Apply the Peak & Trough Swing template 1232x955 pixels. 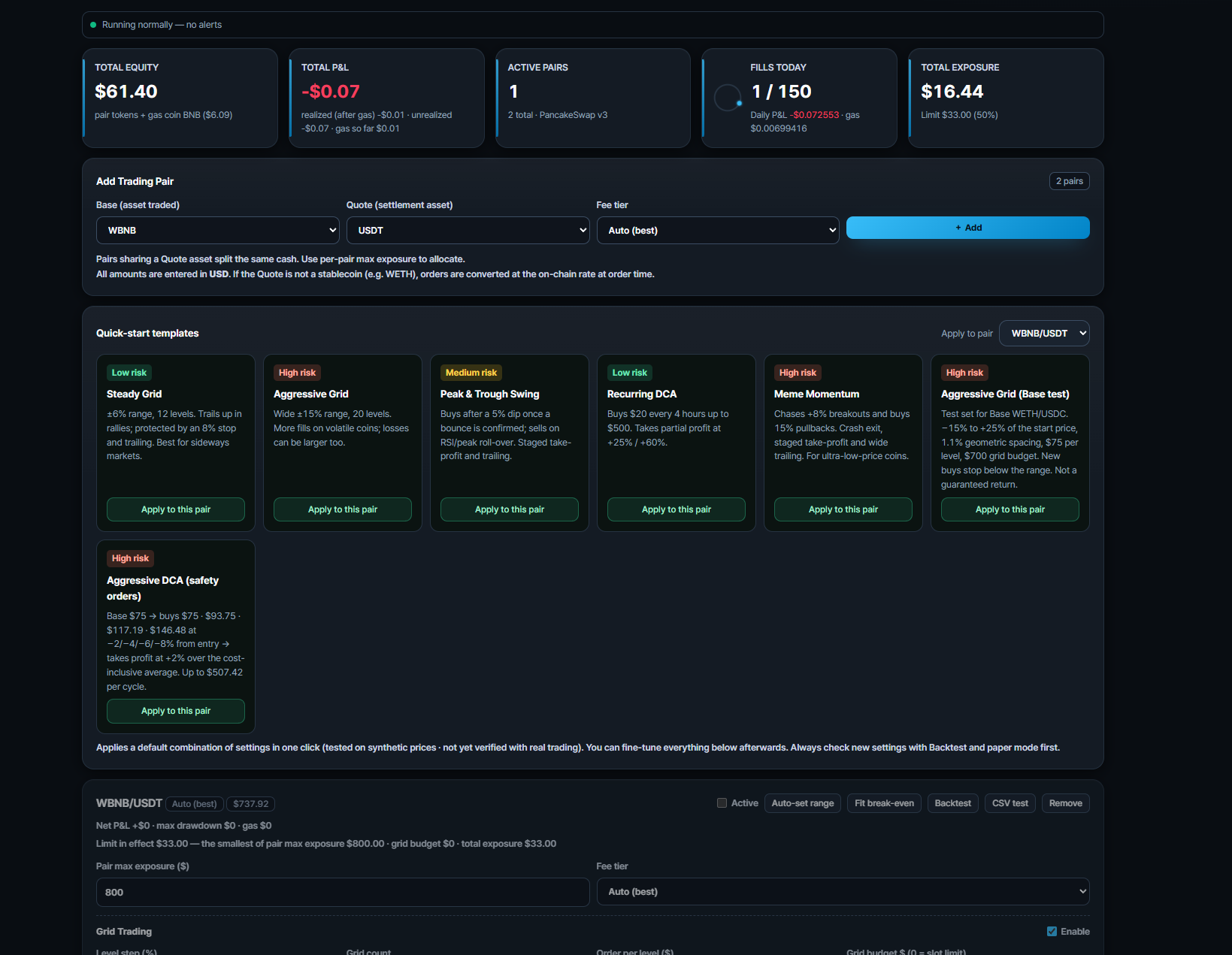[510, 509]
